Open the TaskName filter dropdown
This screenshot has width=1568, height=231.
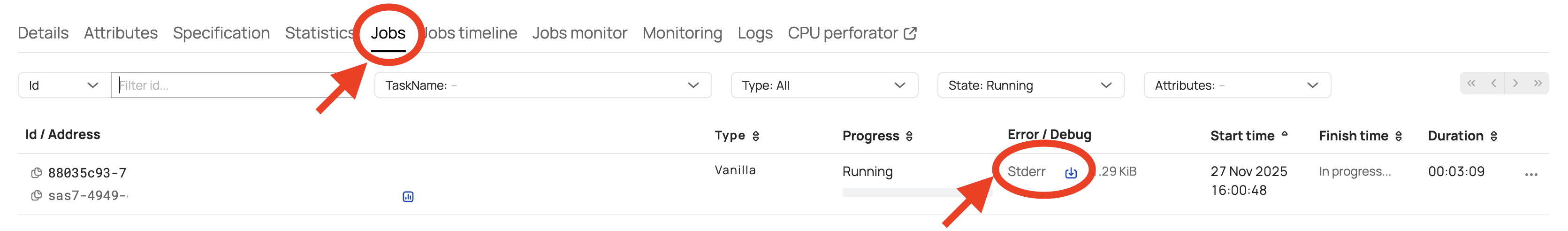click(542, 85)
